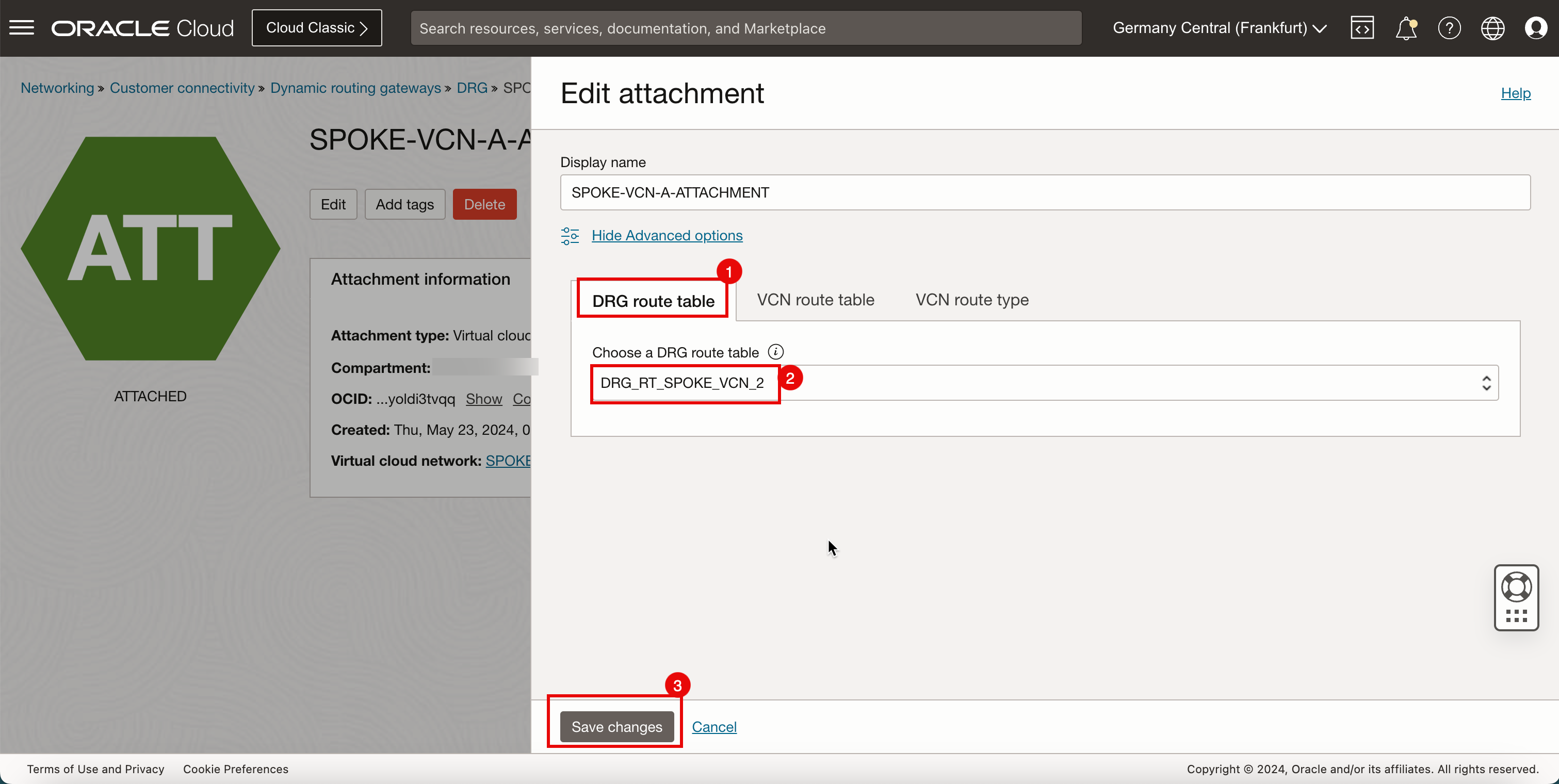Click the Help link in top right

coord(1516,92)
